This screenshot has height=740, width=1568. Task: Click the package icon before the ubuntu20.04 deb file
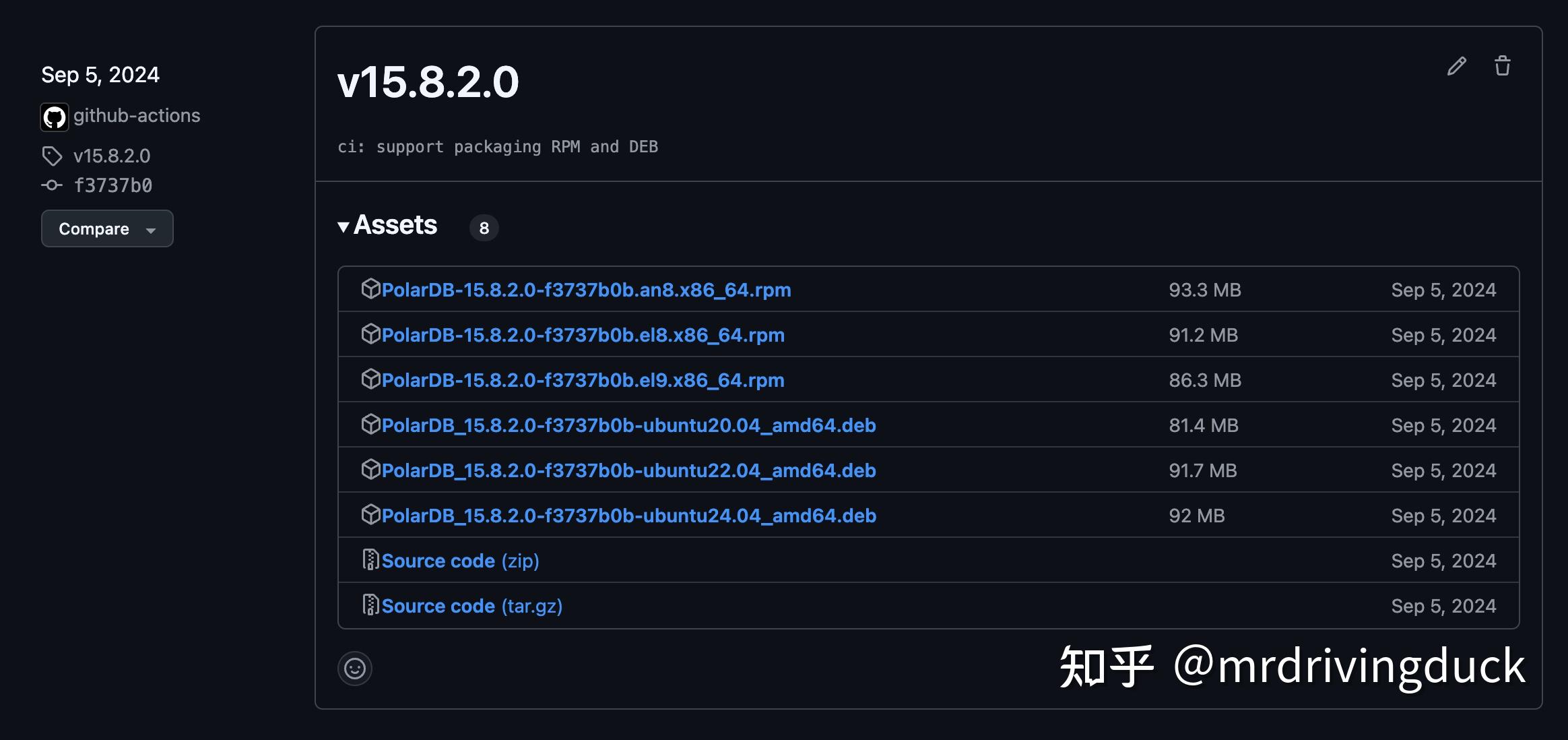(x=370, y=425)
